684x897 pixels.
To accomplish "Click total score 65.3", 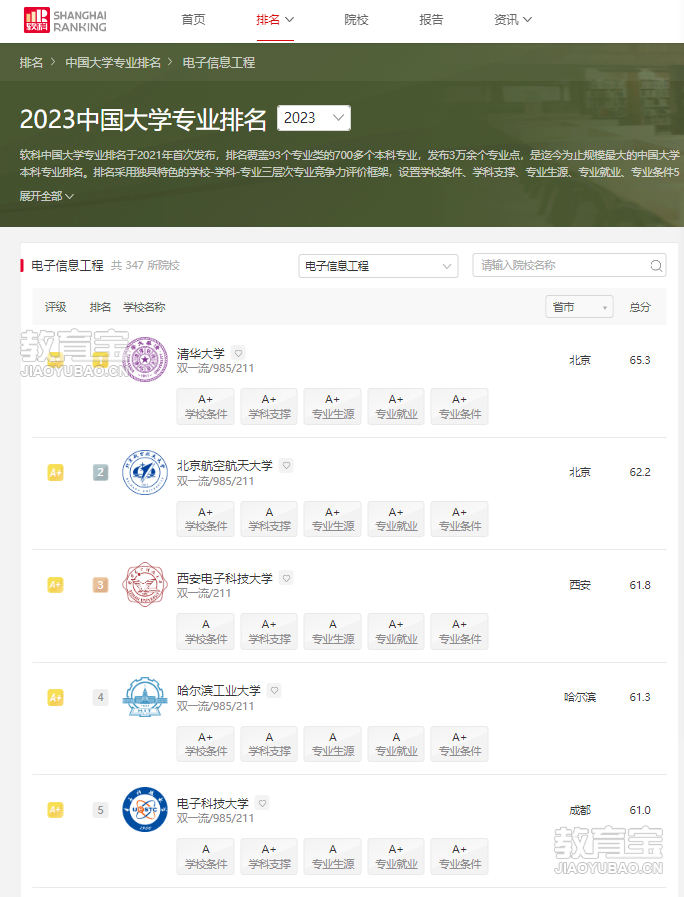I will (x=640, y=360).
